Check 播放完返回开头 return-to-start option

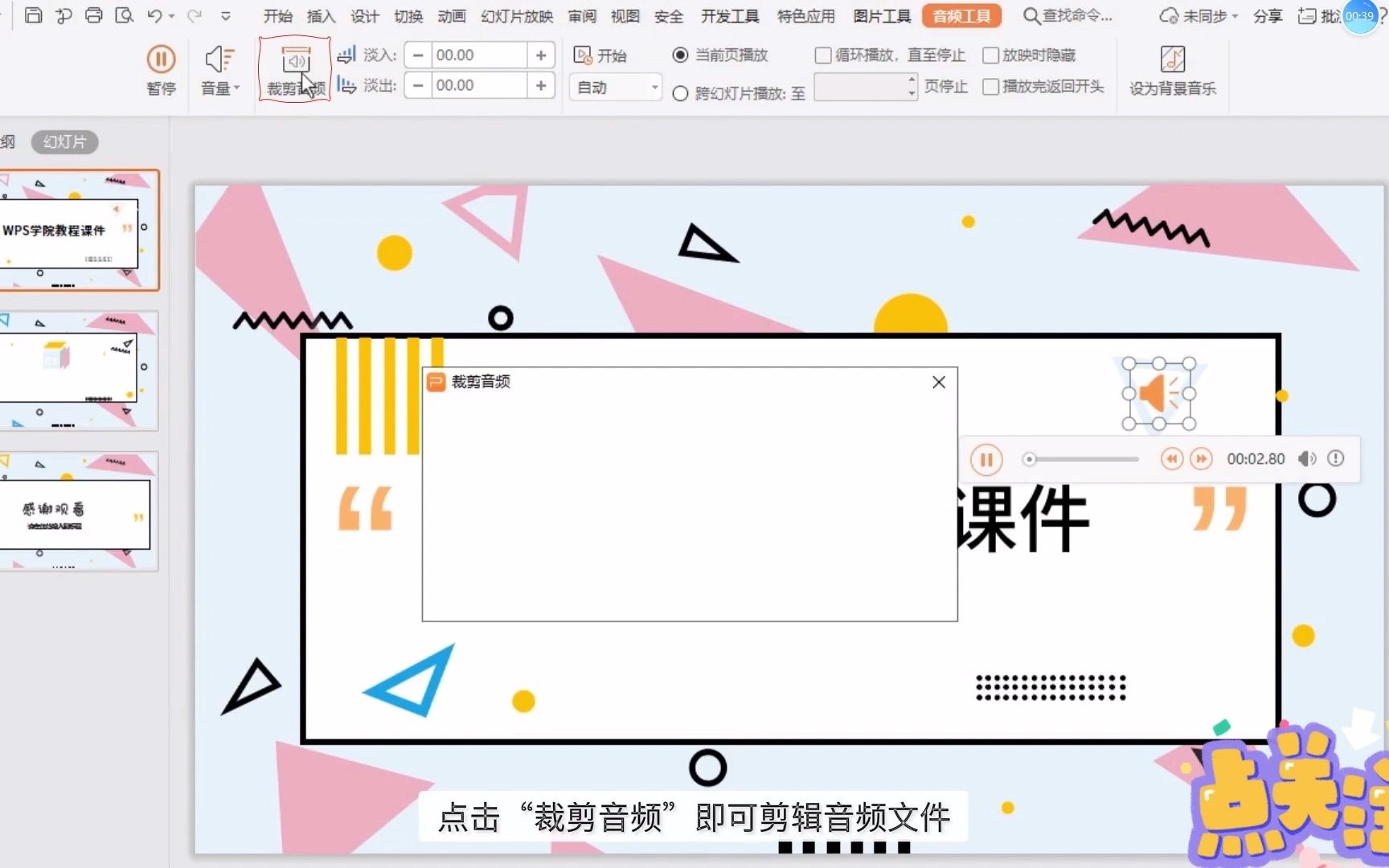pos(991,87)
